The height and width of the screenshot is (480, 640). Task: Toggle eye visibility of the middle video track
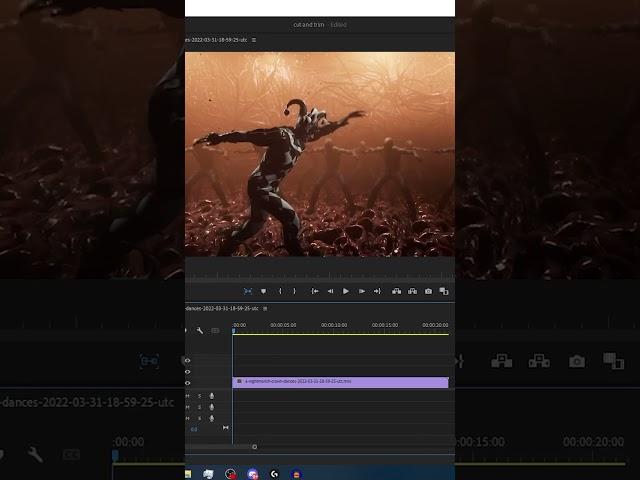pyautogui.click(x=188, y=372)
